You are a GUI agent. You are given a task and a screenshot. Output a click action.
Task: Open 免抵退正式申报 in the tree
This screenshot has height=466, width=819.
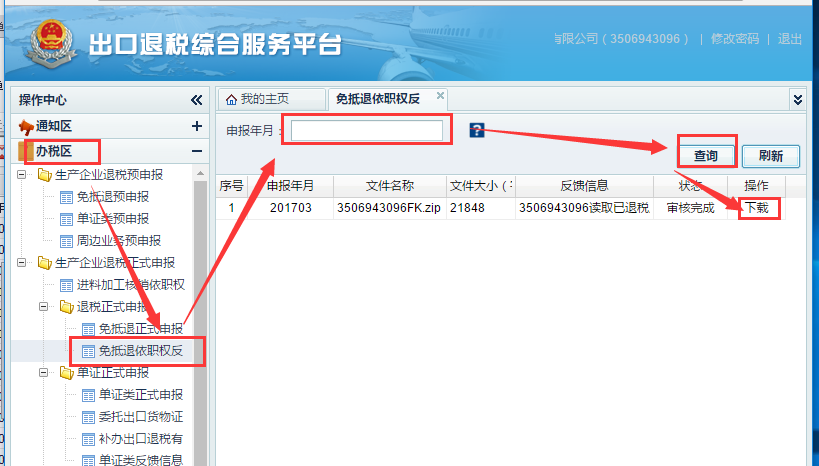[x=140, y=329]
